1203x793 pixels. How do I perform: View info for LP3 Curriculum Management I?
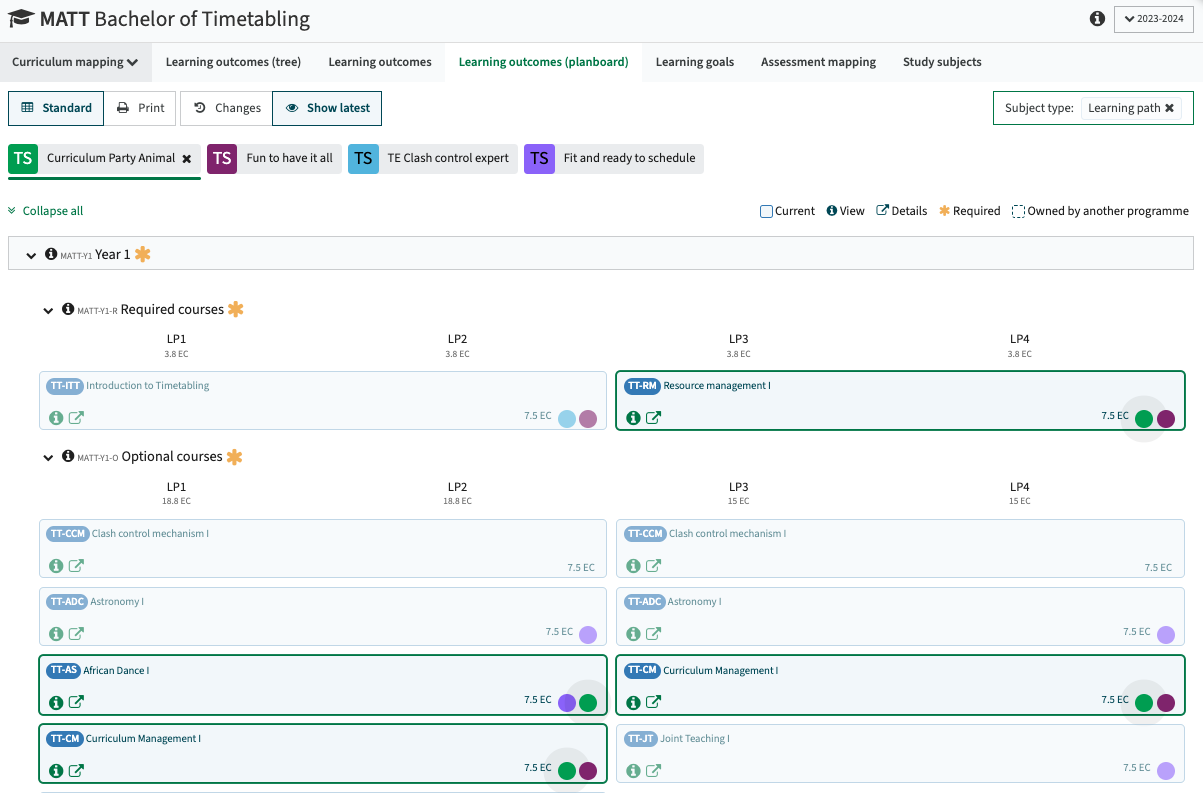(x=633, y=702)
